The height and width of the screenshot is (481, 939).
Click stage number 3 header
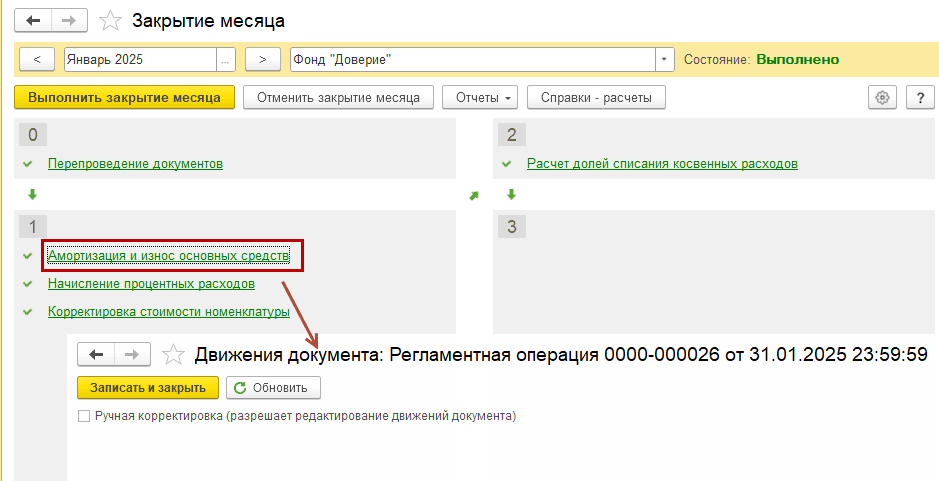[x=511, y=226]
